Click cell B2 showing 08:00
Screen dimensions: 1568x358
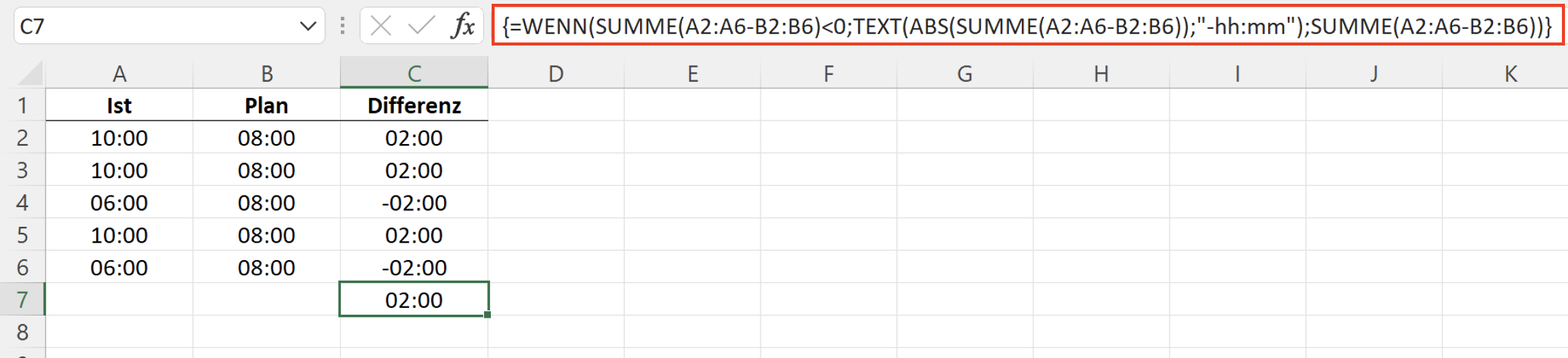(x=267, y=137)
